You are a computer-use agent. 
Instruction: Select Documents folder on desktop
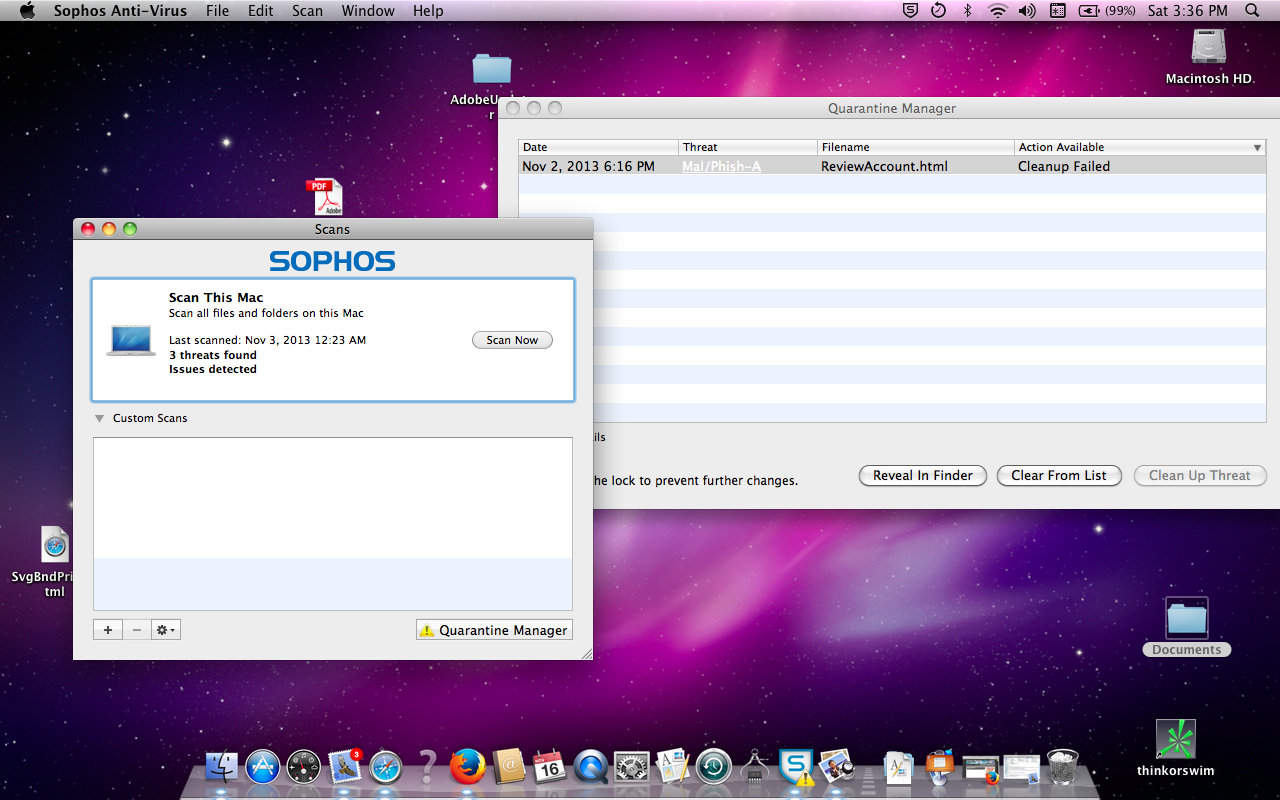tap(1187, 627)
